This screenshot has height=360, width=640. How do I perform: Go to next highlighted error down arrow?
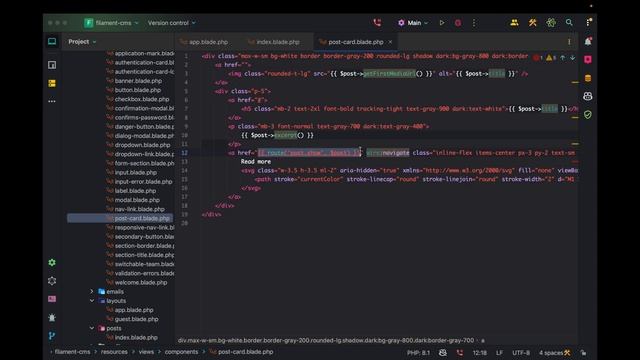573,58
